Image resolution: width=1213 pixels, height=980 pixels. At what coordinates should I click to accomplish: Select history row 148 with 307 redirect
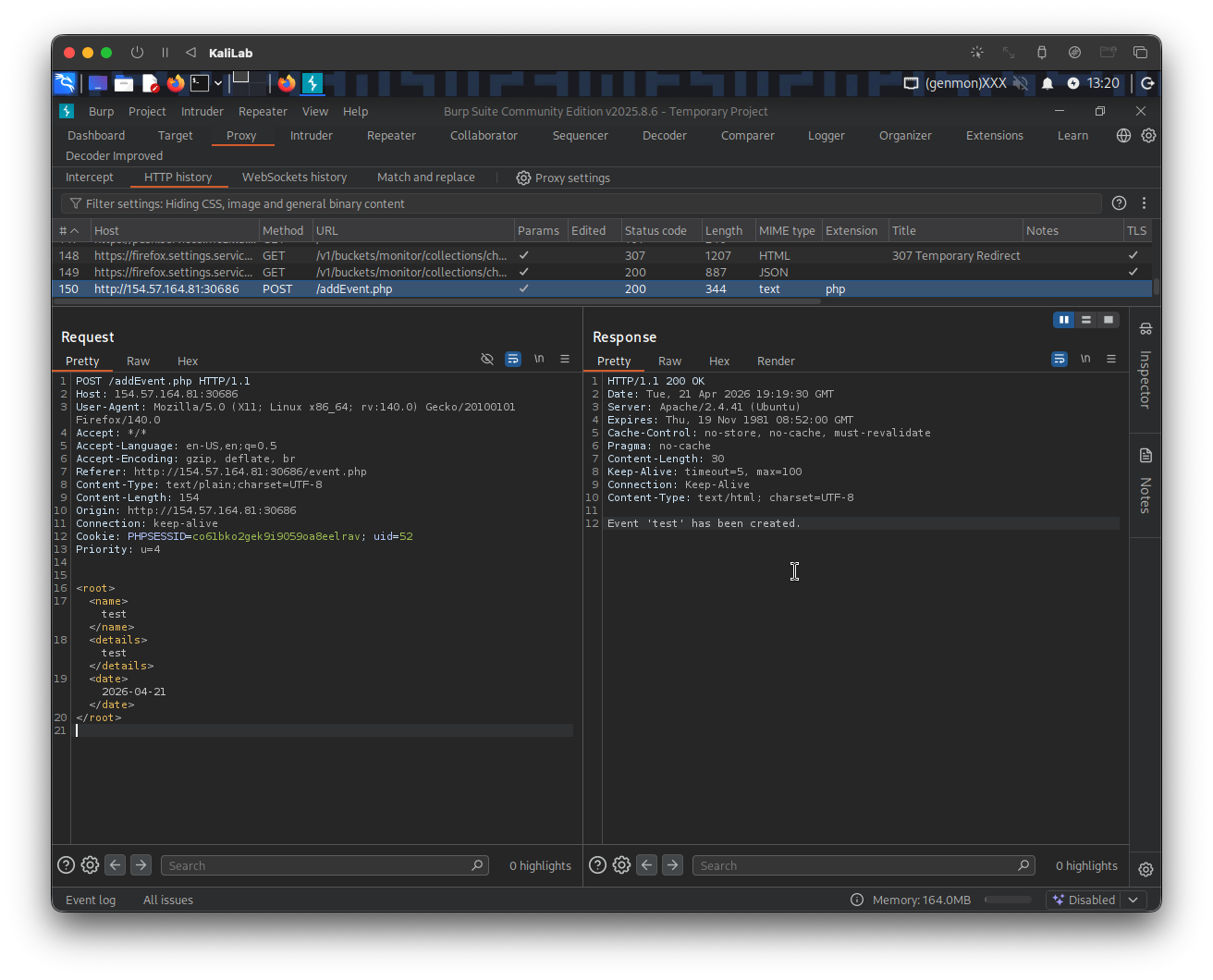pos(602,256)
